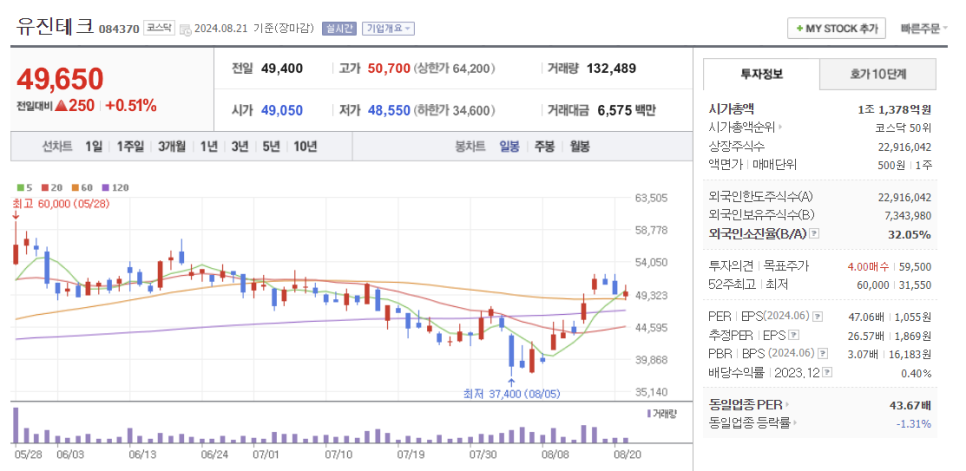This screenshot has height=471, width=966.
Task: Select the 일봉 candle chart
Action: tap(509, 146)
